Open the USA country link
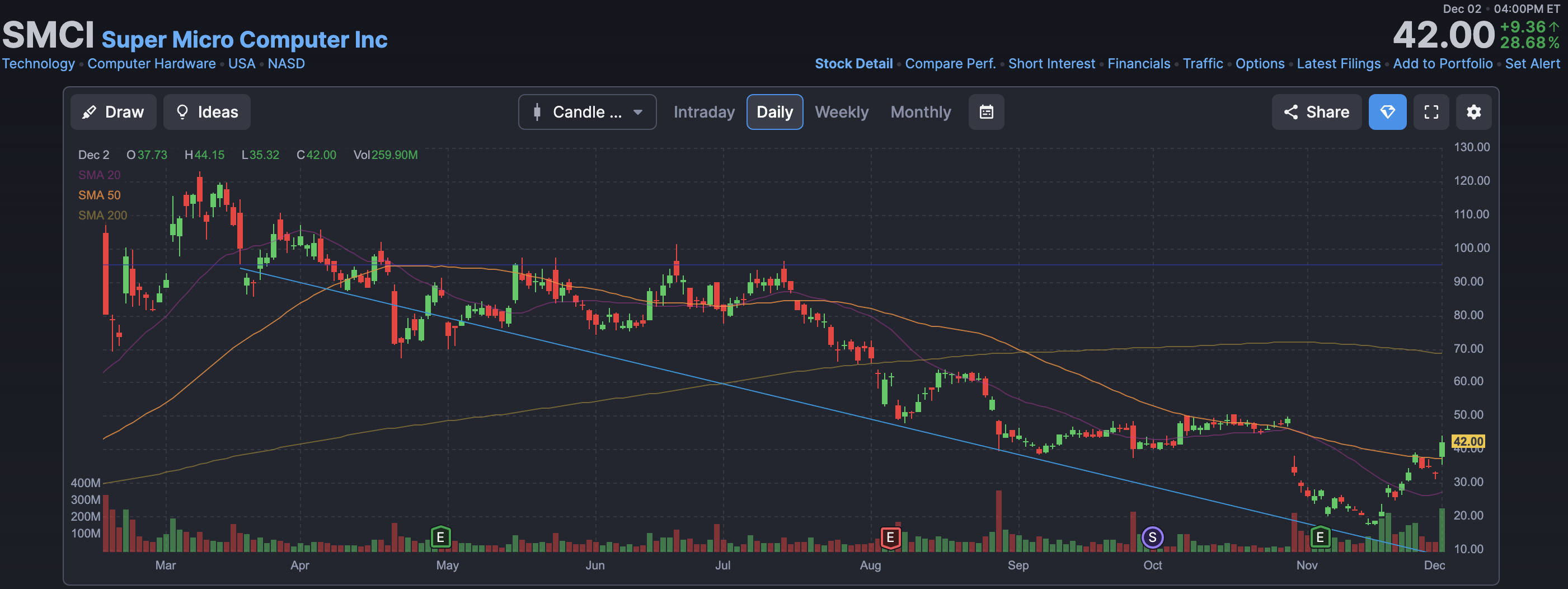The image size is (1568, 589). (242, 63)
